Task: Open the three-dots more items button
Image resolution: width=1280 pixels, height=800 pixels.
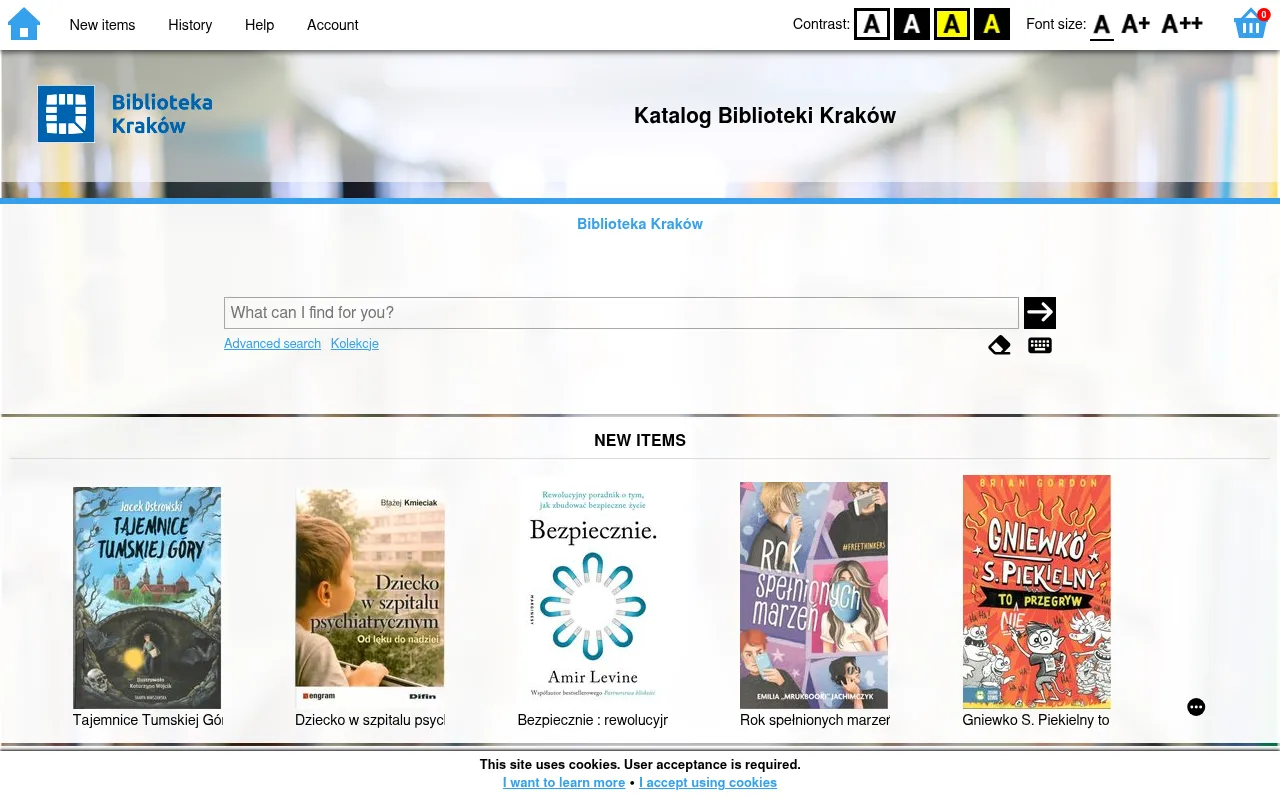Action: coord(1196,707)
